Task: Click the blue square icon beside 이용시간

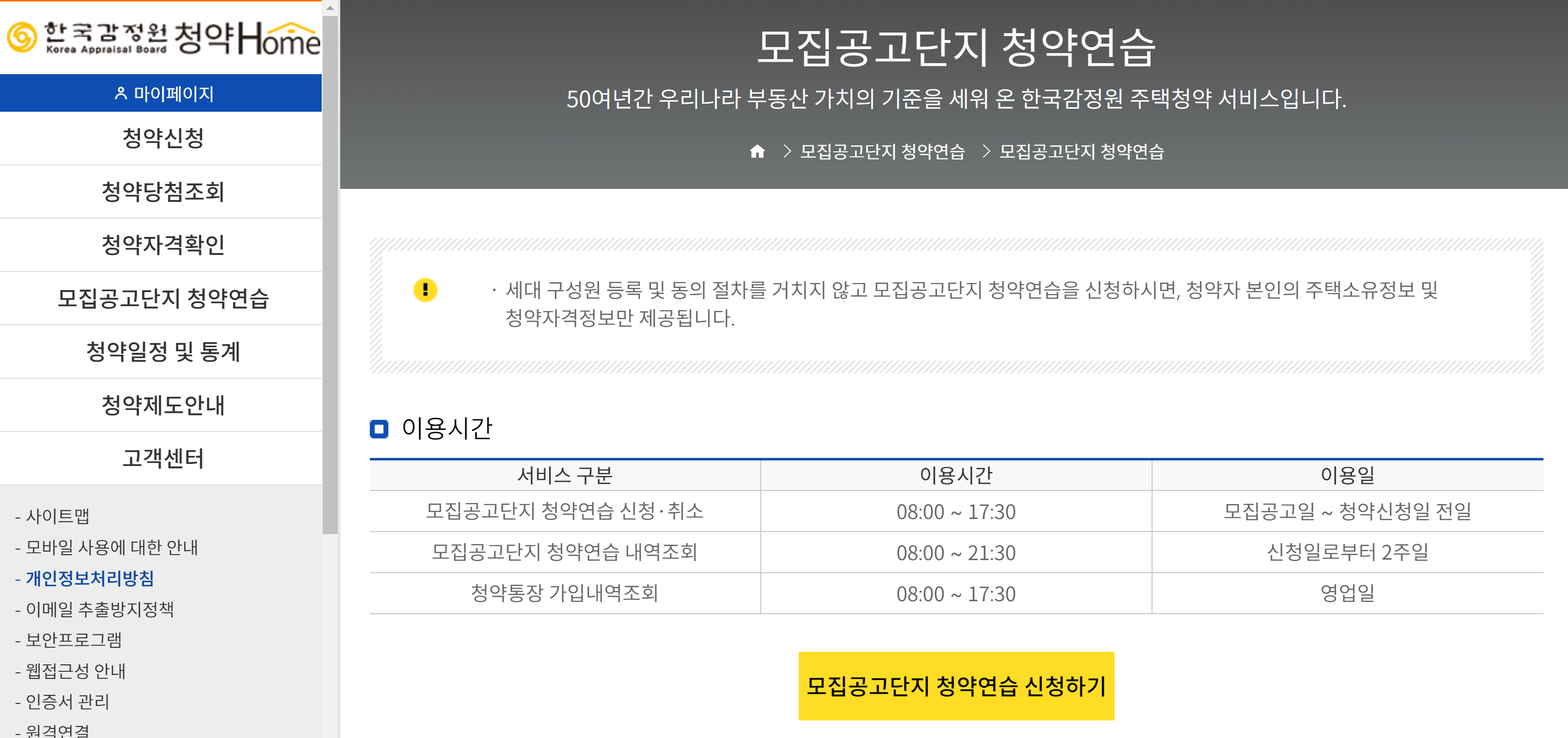Action: pyautogui.click(x=379, y=429)
